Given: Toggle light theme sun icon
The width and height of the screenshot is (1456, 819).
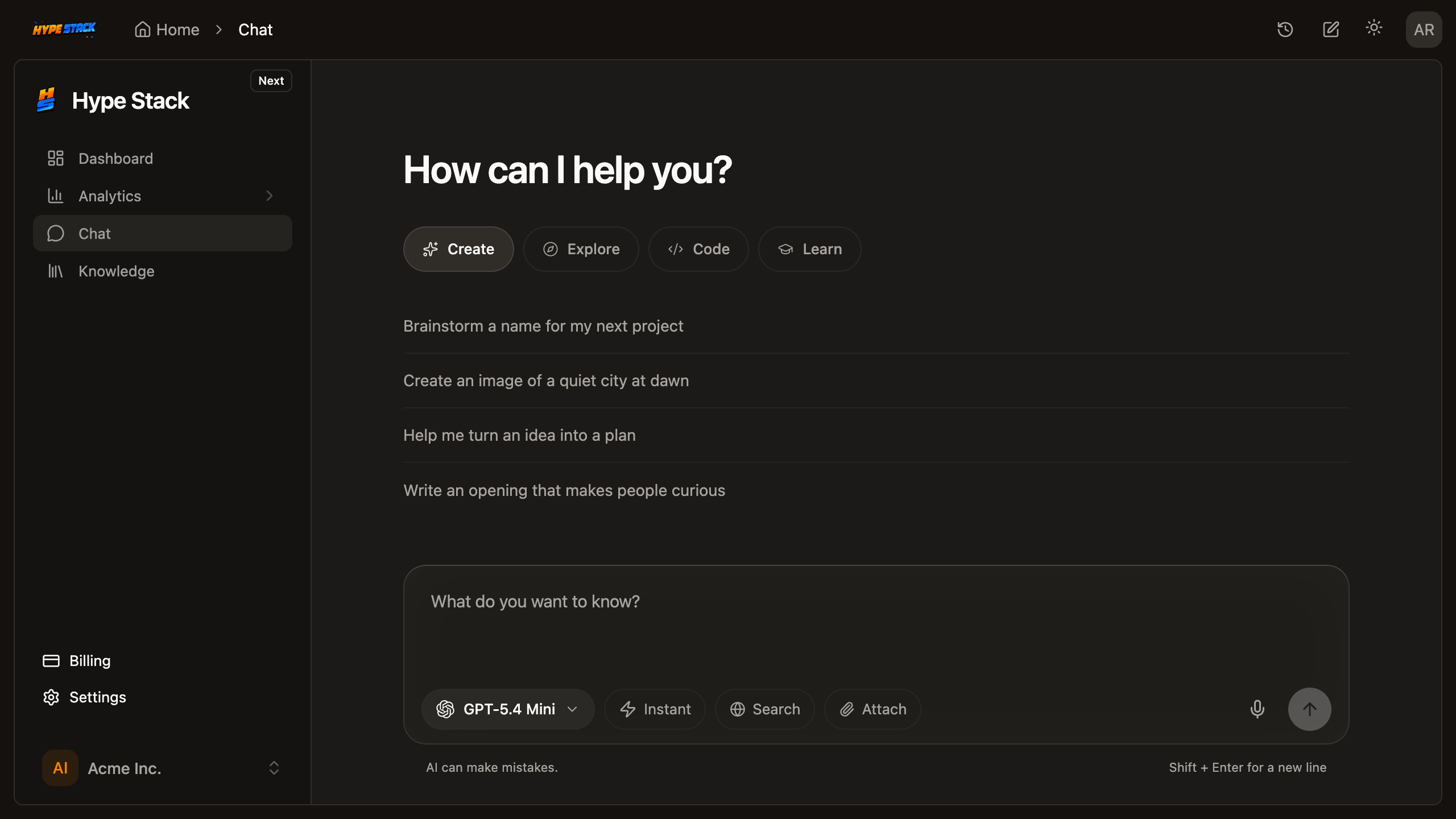Looking at the screenshot, I should 1374,28.
